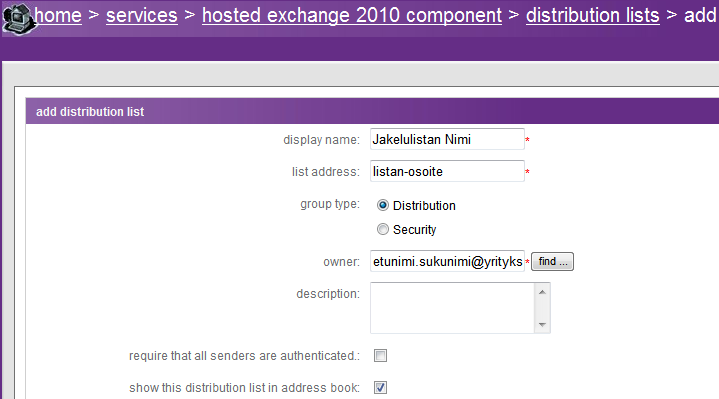The image size is (719, 399).
Task: Go to the home breadcrumb link
Action: (58, 15)
